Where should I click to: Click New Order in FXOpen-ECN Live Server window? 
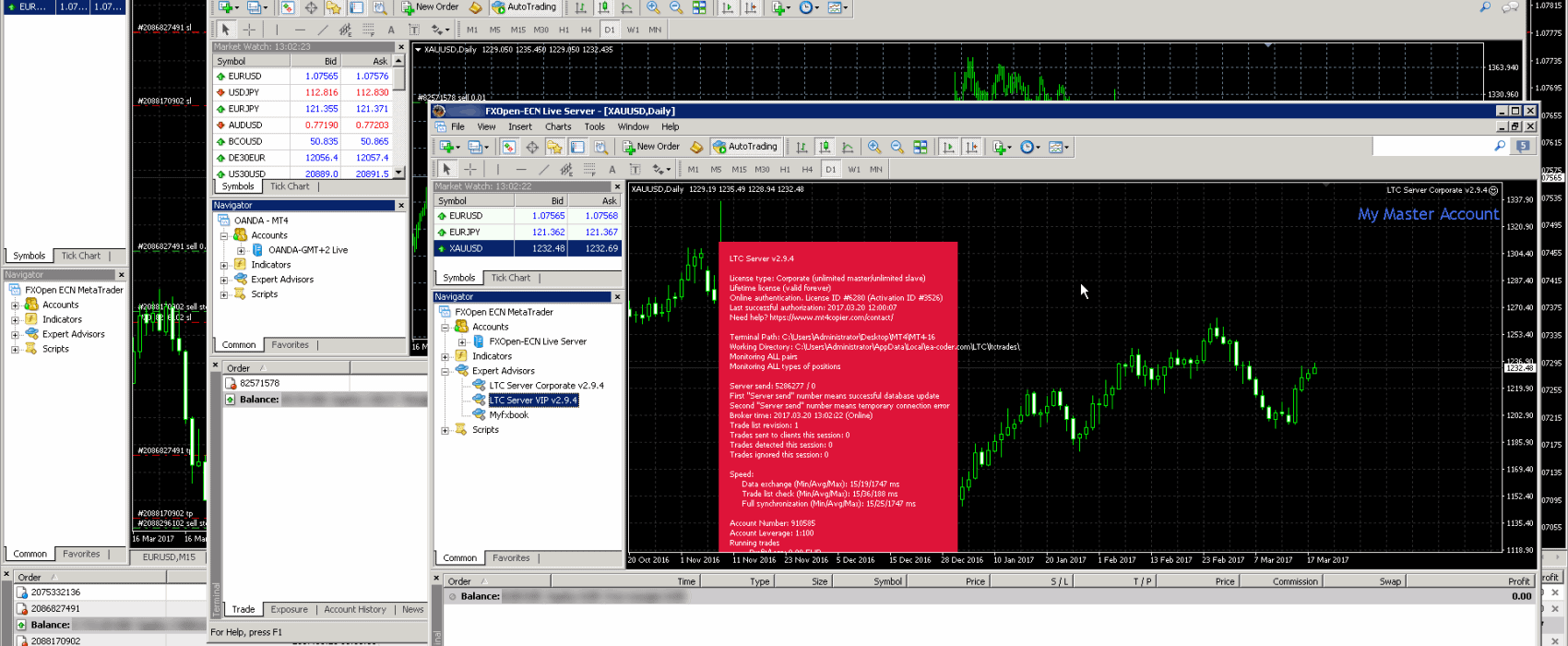coord(651,147)
